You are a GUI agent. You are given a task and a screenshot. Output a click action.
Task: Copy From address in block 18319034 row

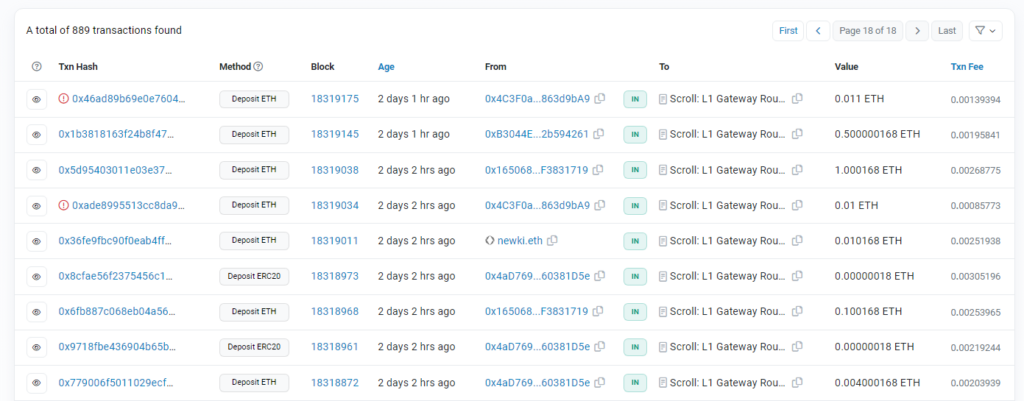coord(600,205)
